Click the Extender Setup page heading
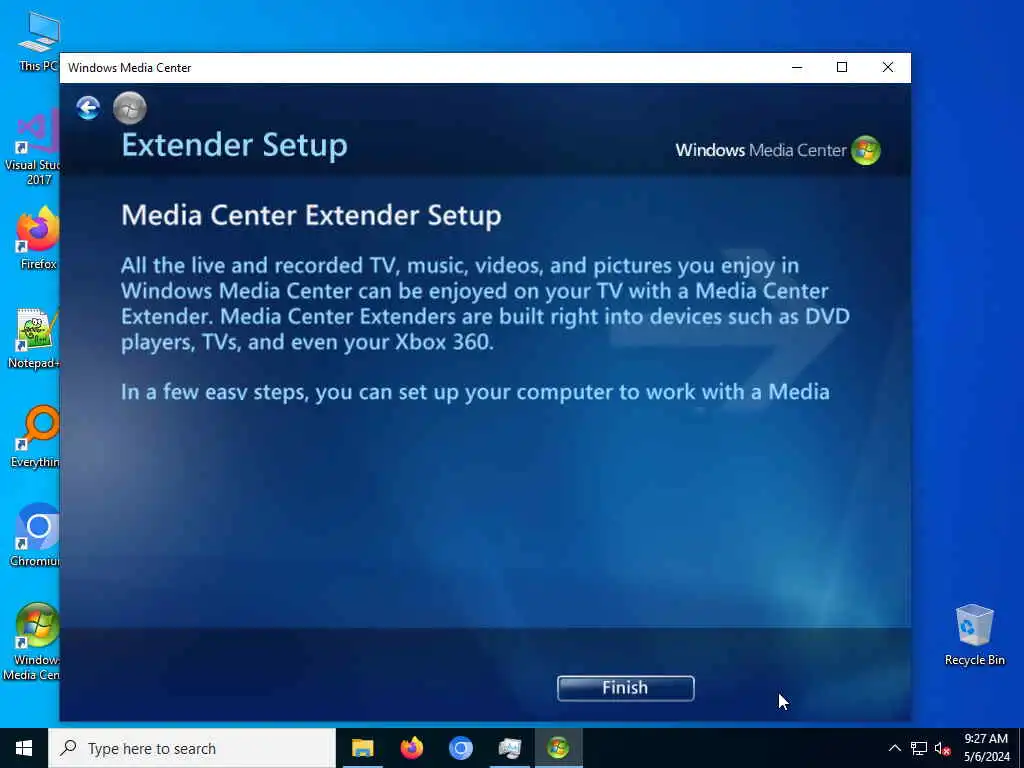The height and width of the screenshot is (768, 1024). coord(234,146)
